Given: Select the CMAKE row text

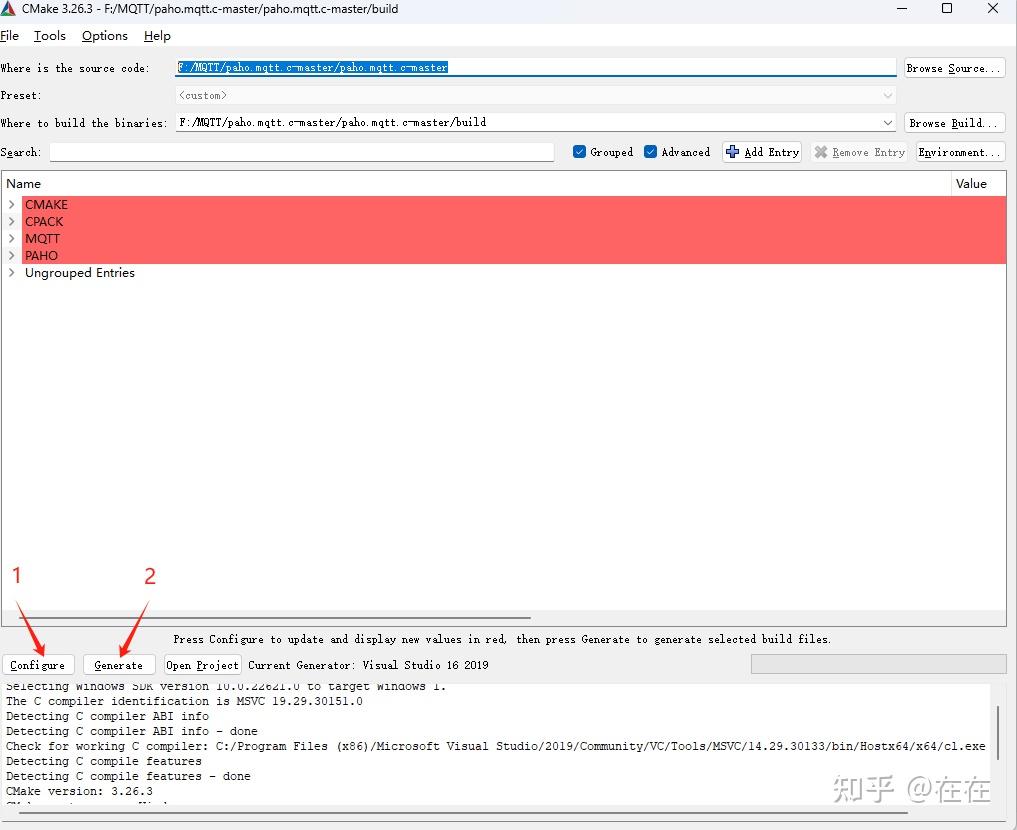Looking at the screenshot, I should tap(46, 204).
